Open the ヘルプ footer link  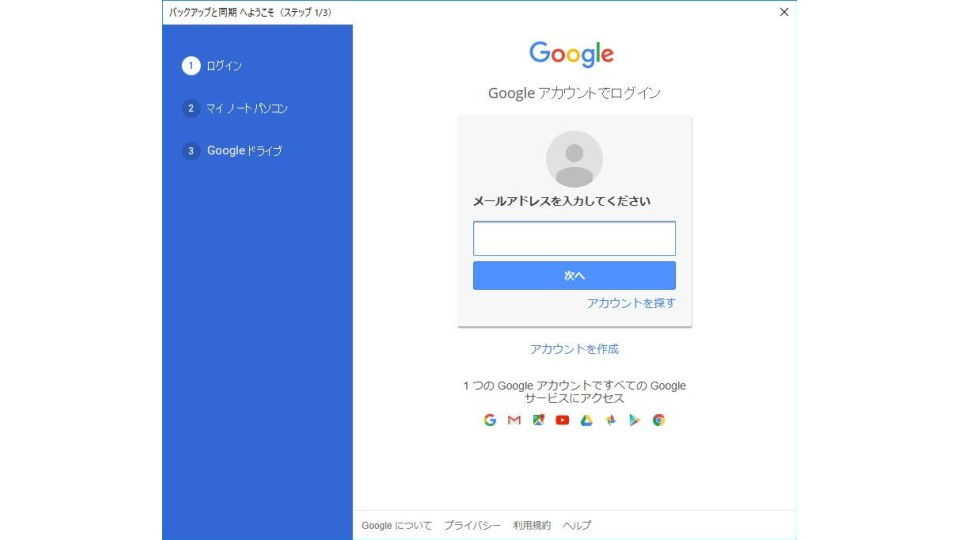coord(577,525)
